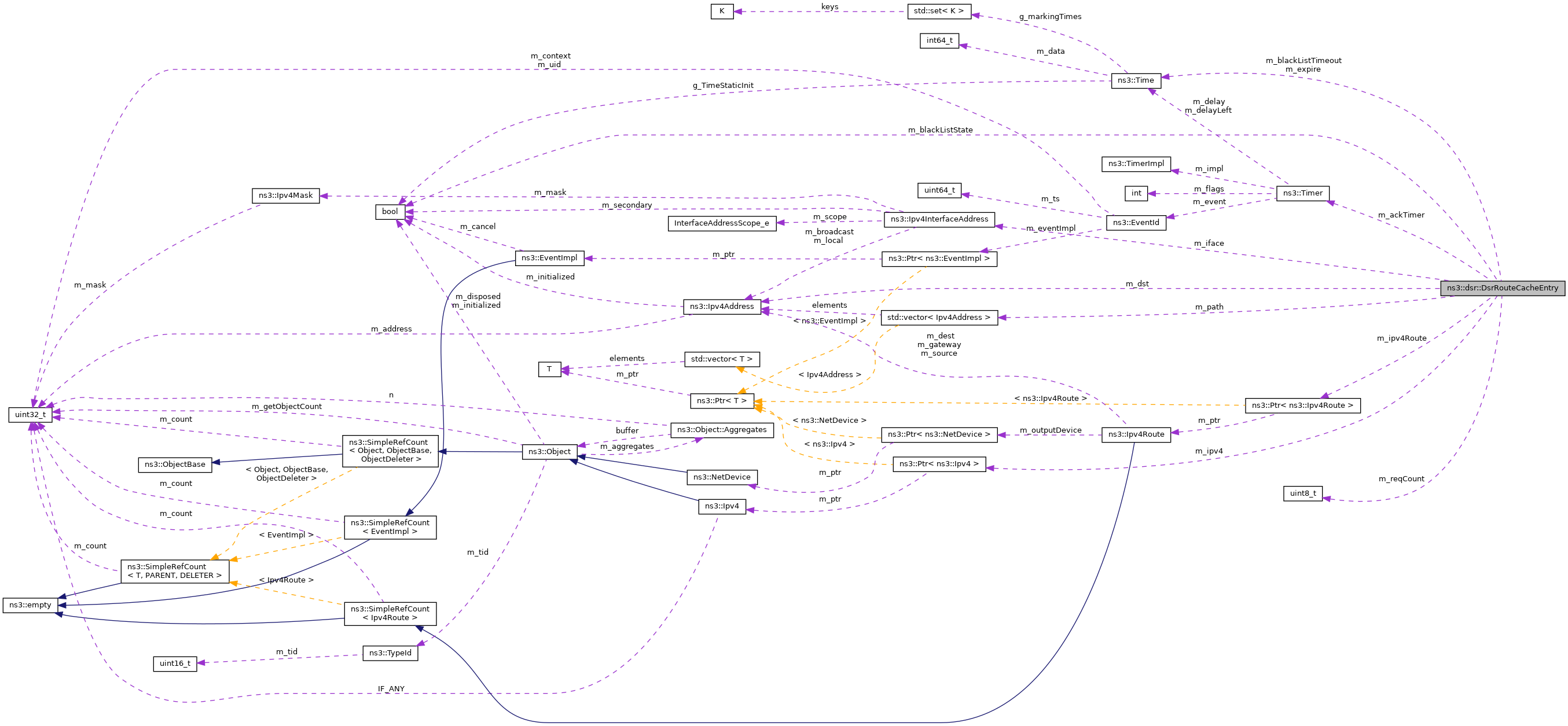
Task: Click the m_aggregates edge label
Action: [627, 447]
